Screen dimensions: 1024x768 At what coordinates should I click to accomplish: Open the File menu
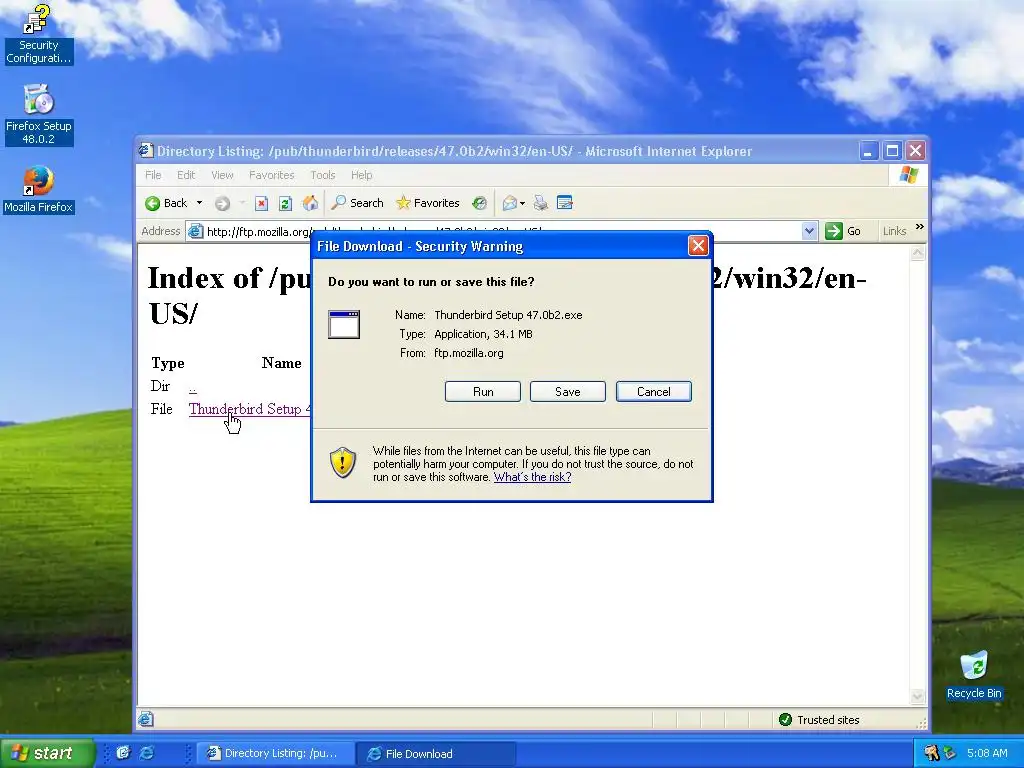pos(153,175)
